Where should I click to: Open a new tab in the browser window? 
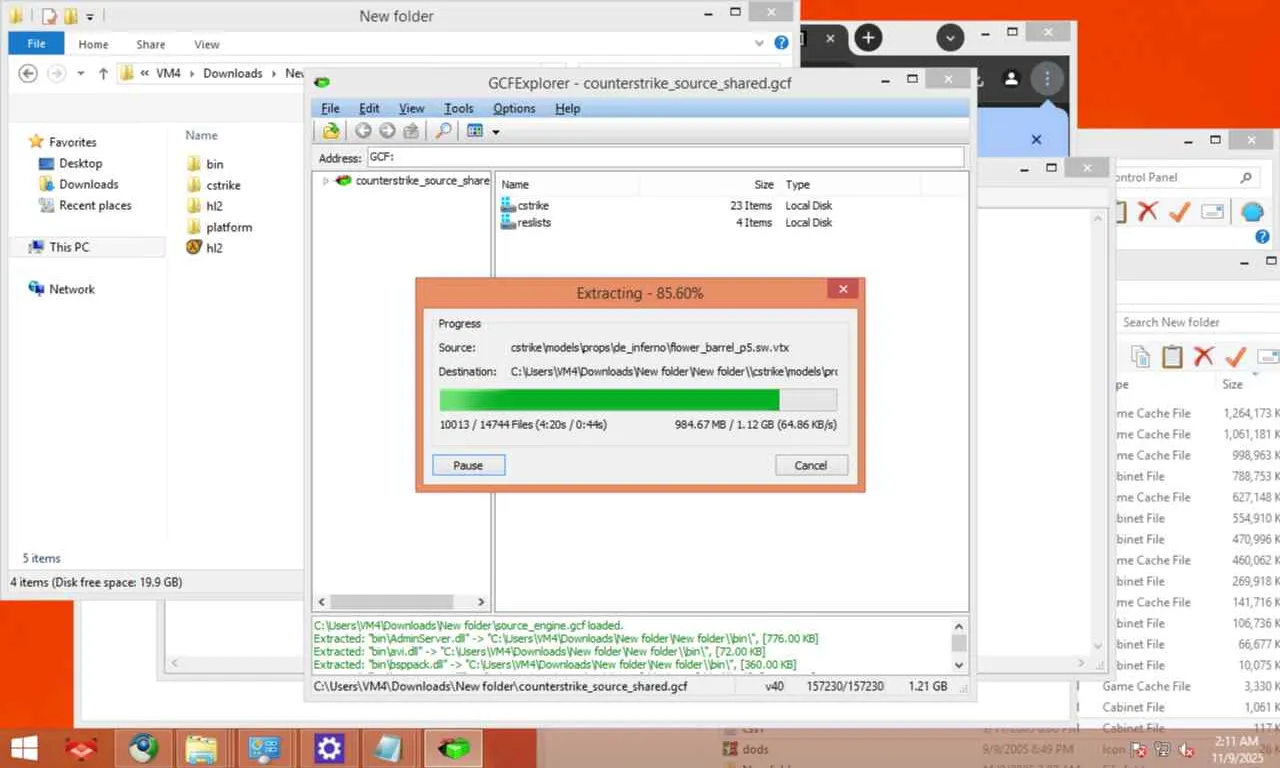coord(868,38)
